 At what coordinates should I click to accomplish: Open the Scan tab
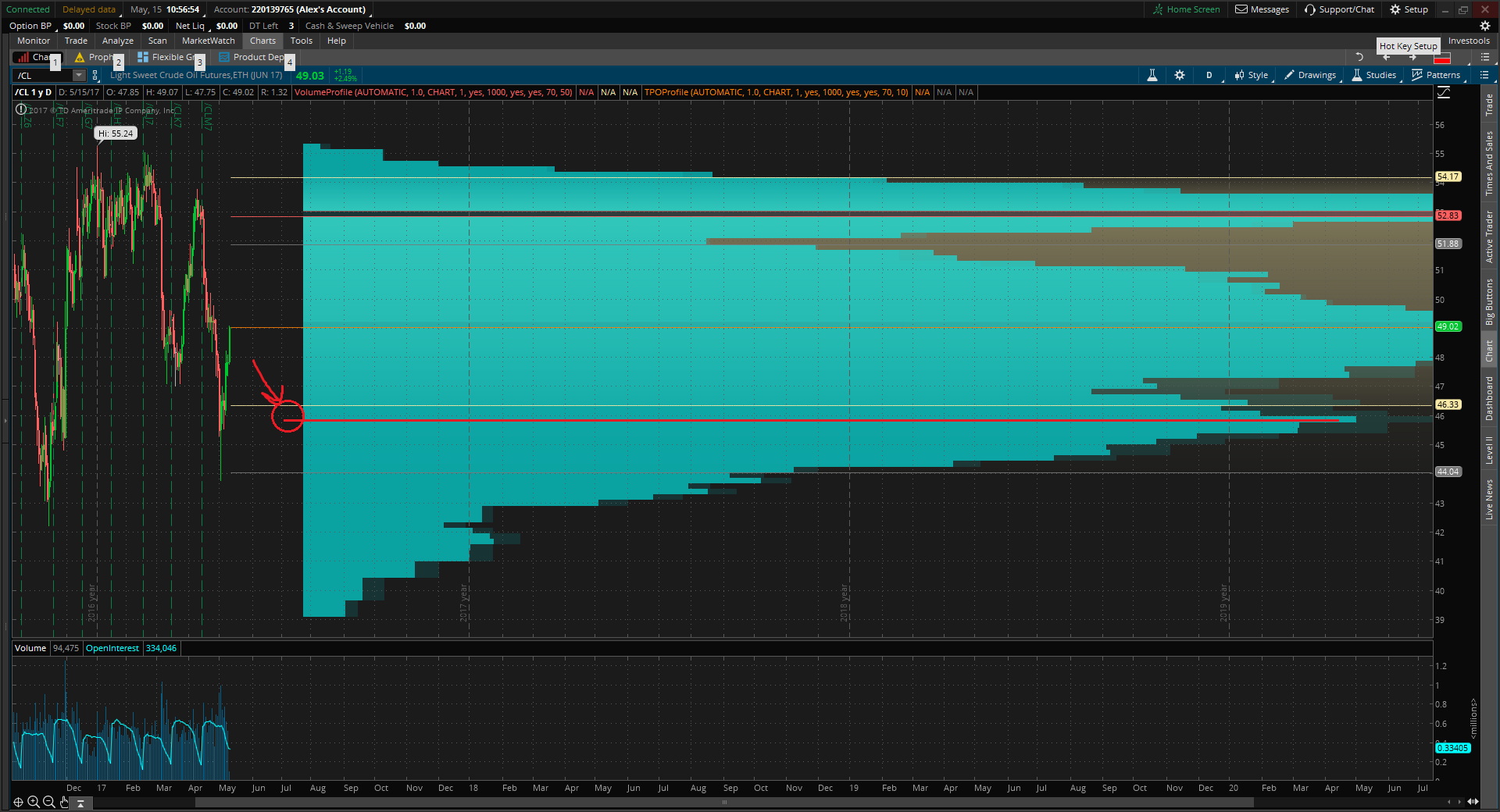(158, 41)
